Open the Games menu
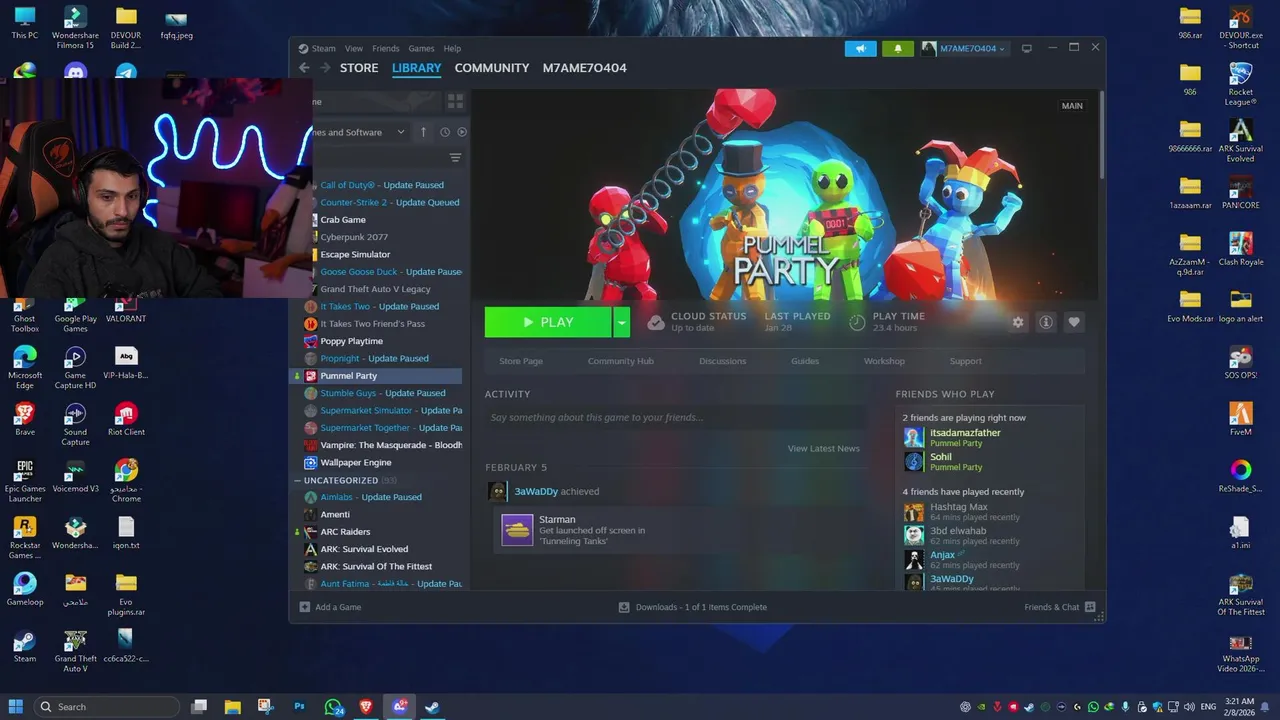The image size is (1280, 720). pyautogui.click(x=421, y=48)
